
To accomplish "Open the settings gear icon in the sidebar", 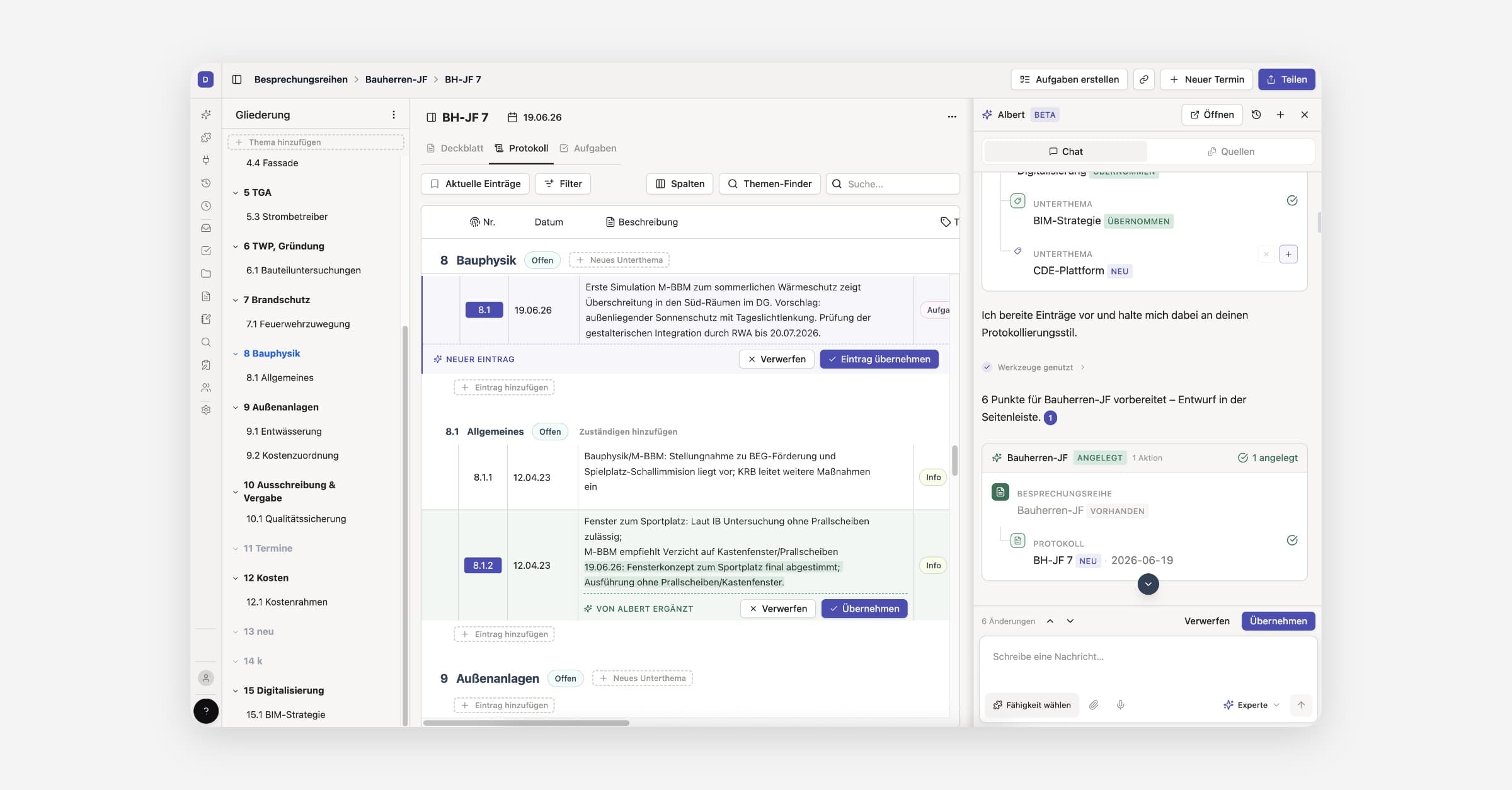I will pos(206,409).
